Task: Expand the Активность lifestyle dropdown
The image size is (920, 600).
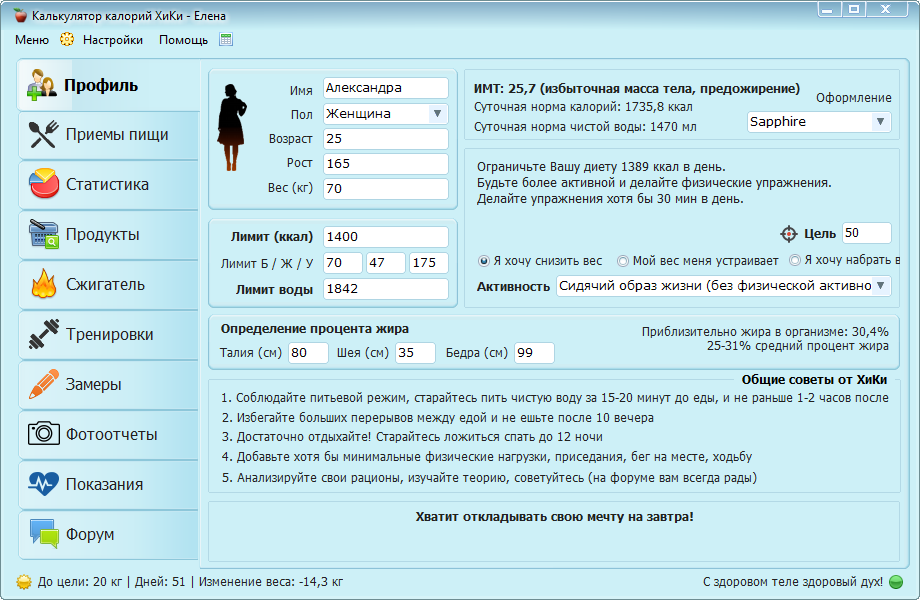Action: pyautogui.click(x=880, y=286)
